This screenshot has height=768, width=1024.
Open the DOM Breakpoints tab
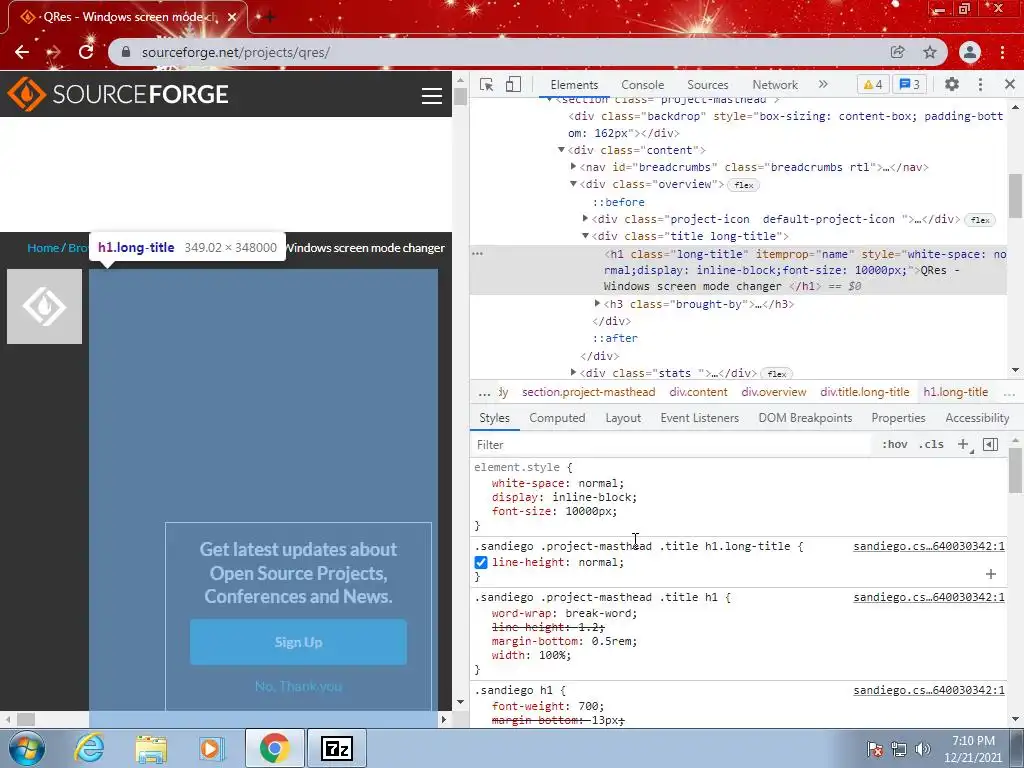coord(805,418)
